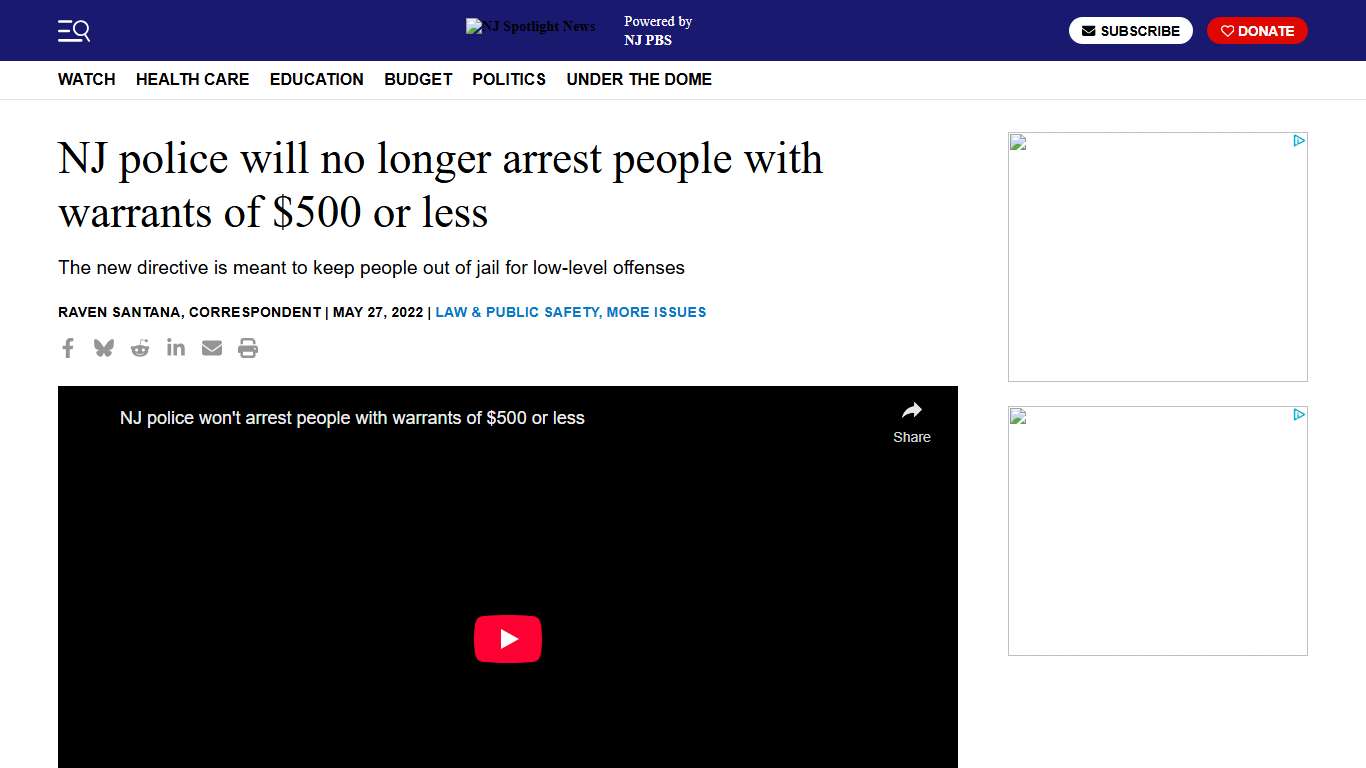Switch to the HEALTH CARE section
This screenshot has width=1366, height=768.
[192, 79]
